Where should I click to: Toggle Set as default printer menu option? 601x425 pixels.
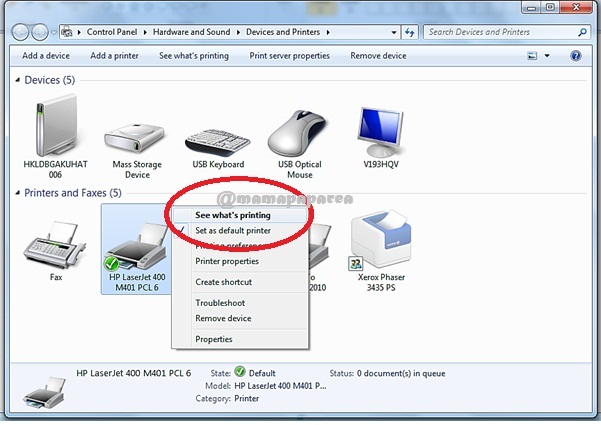click(240, 230)
